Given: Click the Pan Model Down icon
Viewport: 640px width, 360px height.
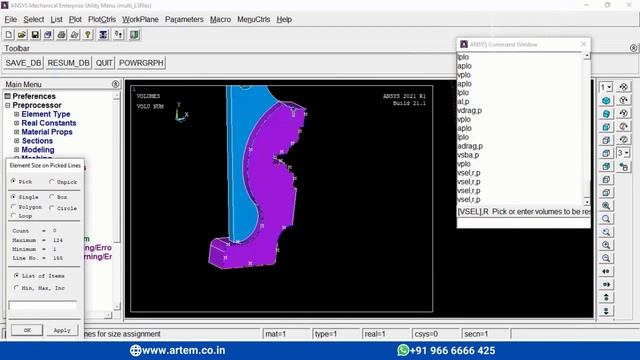Looking at the screenshot, I should pos(606,311).
